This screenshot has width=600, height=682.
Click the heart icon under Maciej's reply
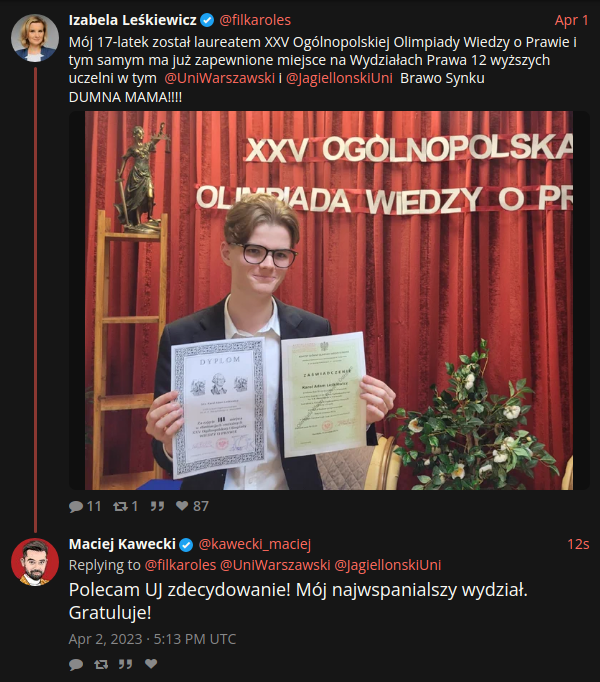tap(151, 664)
